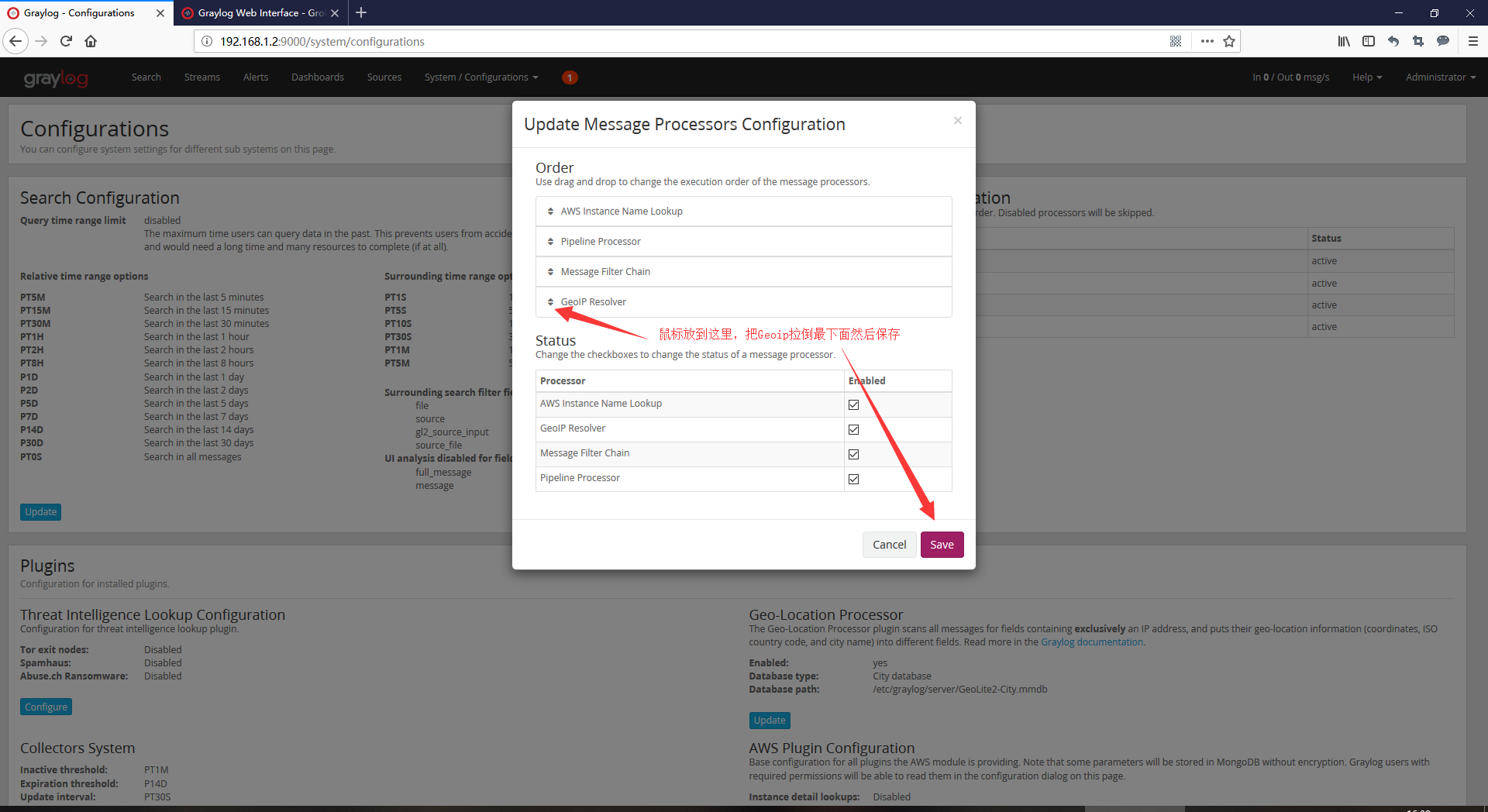Screen dimensions: 1488x812
Task: Click the PT5M relative time range entry
Action: coord(33,298)
